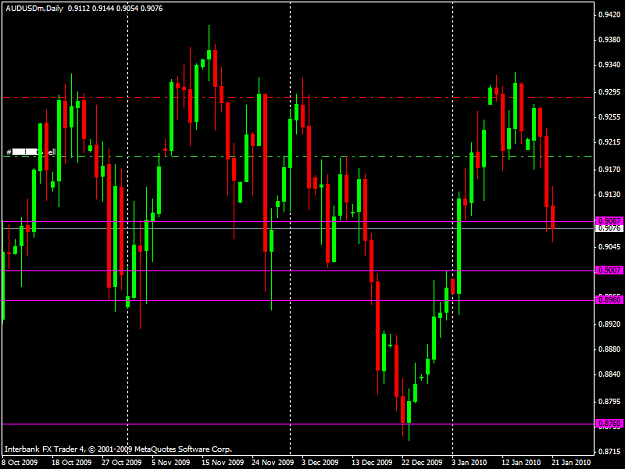Click the 3 Dec 2009 date label
Screen dimensions: 625x469
(x=320, y=462)
